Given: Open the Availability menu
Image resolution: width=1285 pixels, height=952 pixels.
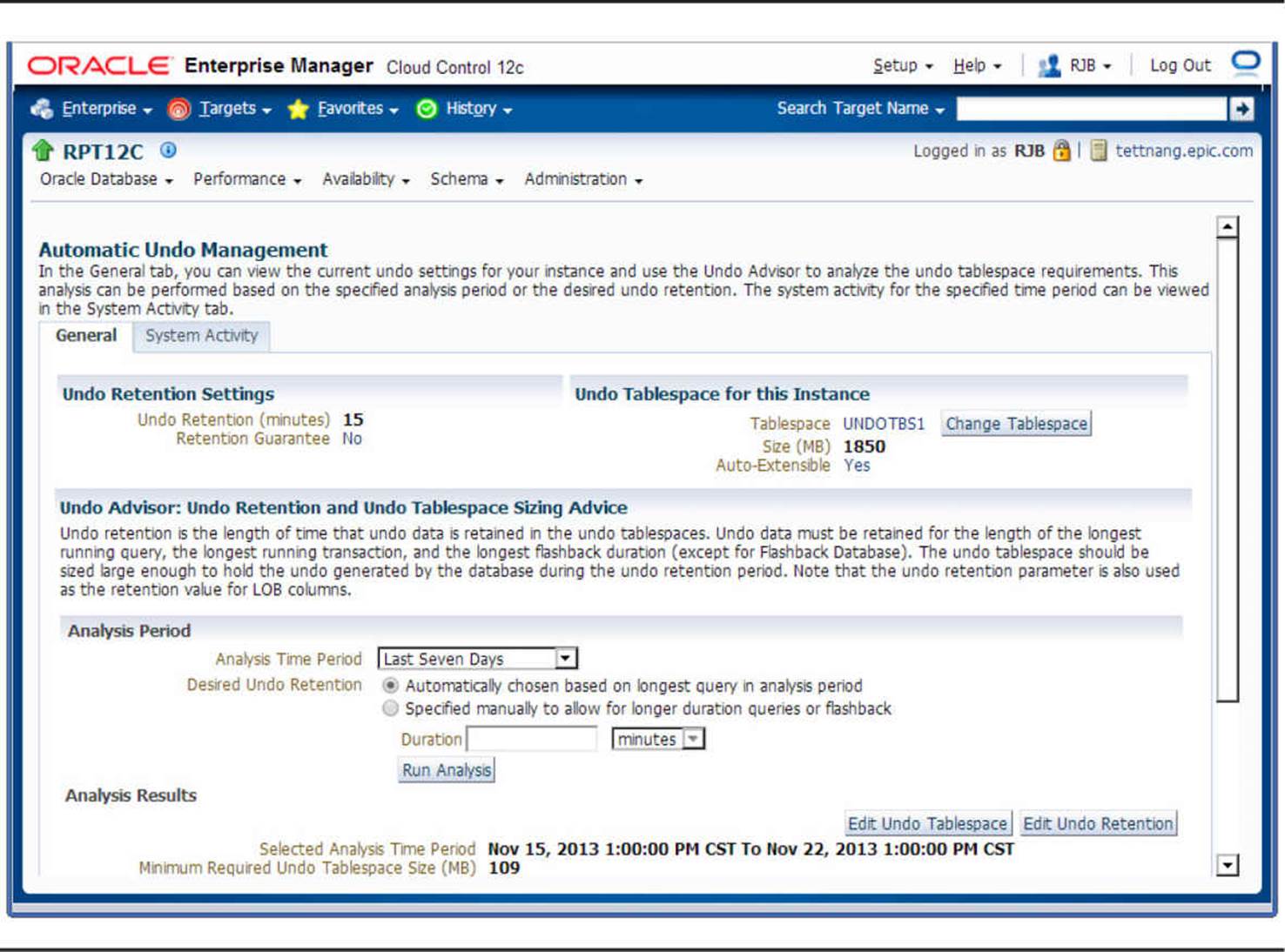Looking at the screenshot, I should pos(366,179).
